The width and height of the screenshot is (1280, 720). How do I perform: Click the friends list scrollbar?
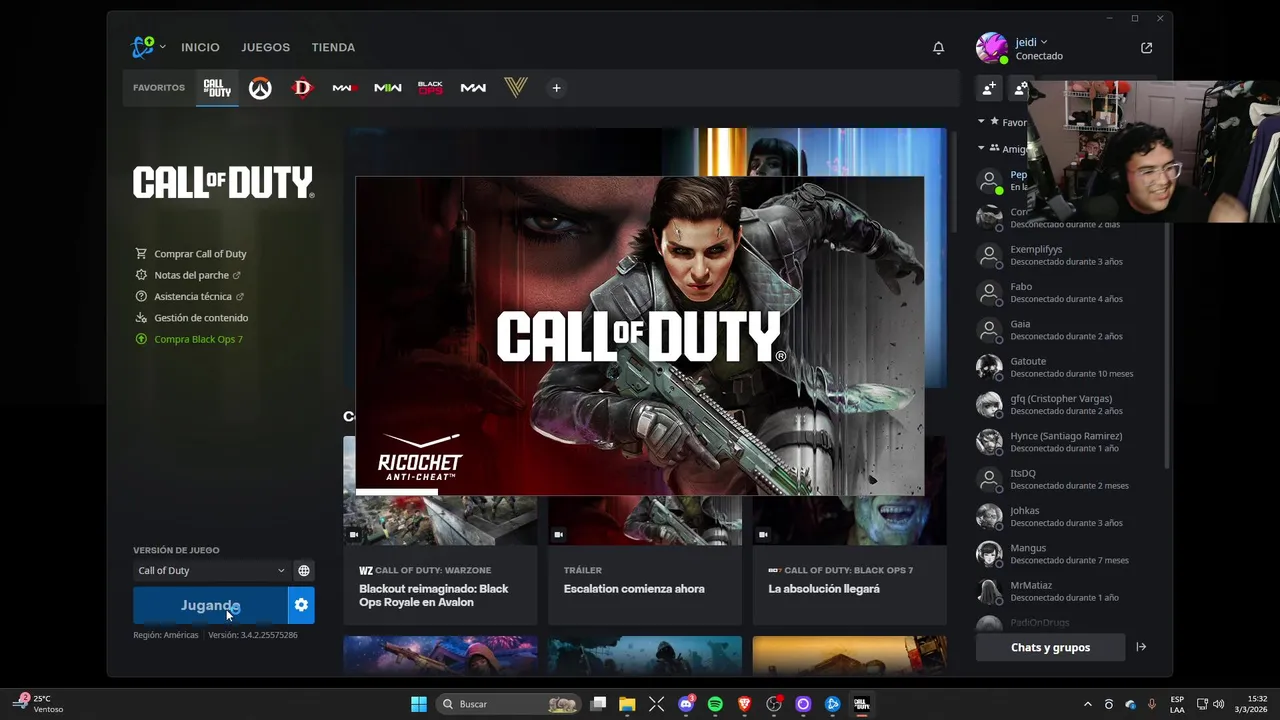click(x=1166, y=345)
